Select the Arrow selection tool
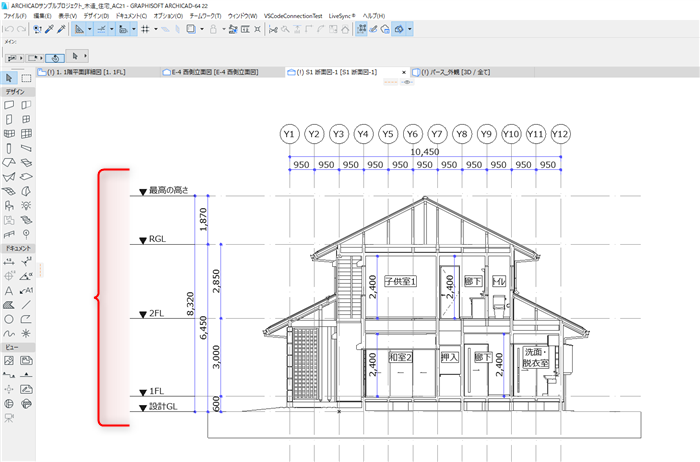The width and height of the screenshot is (700, 462). click(9, 78)
